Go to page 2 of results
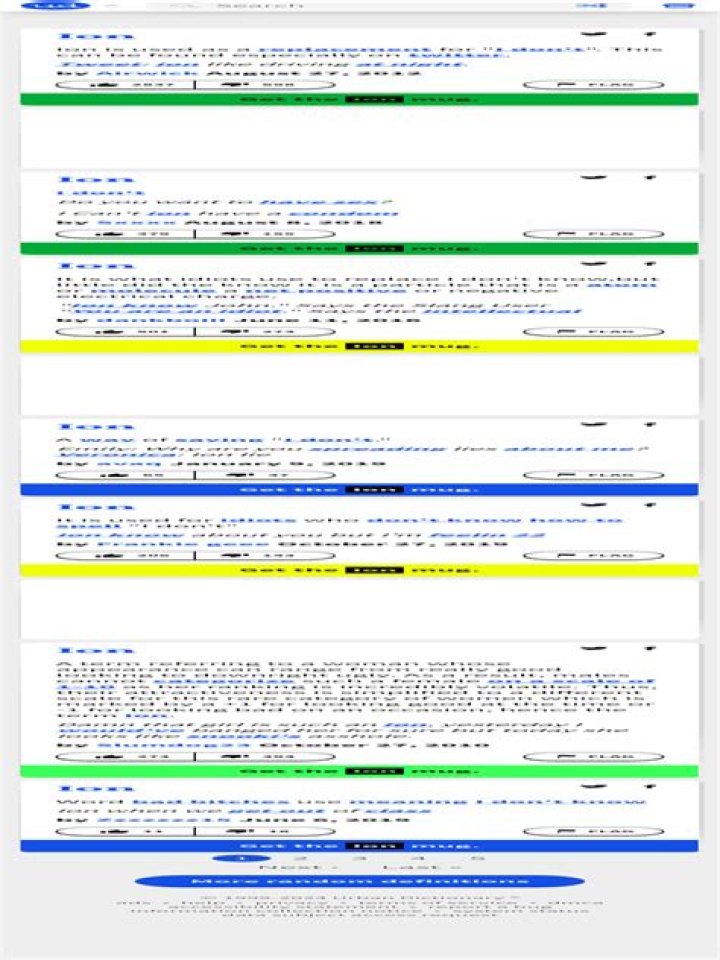 [x=300, y=858]
